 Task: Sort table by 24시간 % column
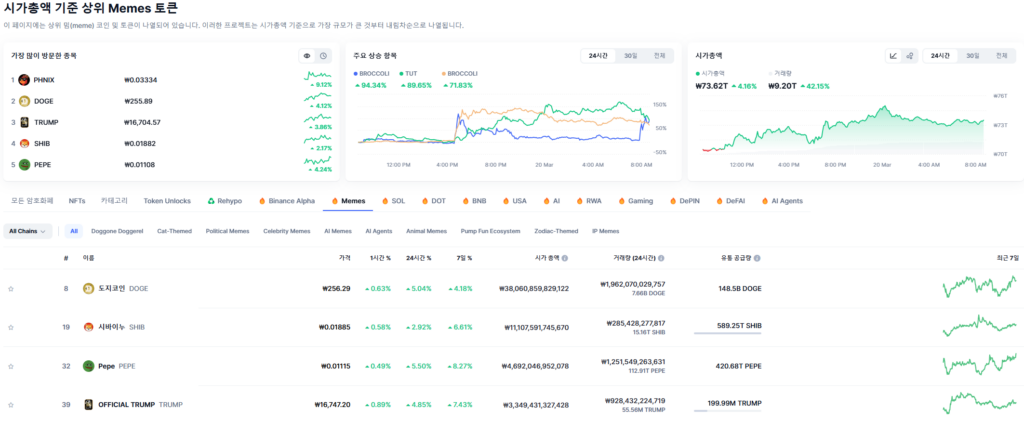tap(419, 258)
